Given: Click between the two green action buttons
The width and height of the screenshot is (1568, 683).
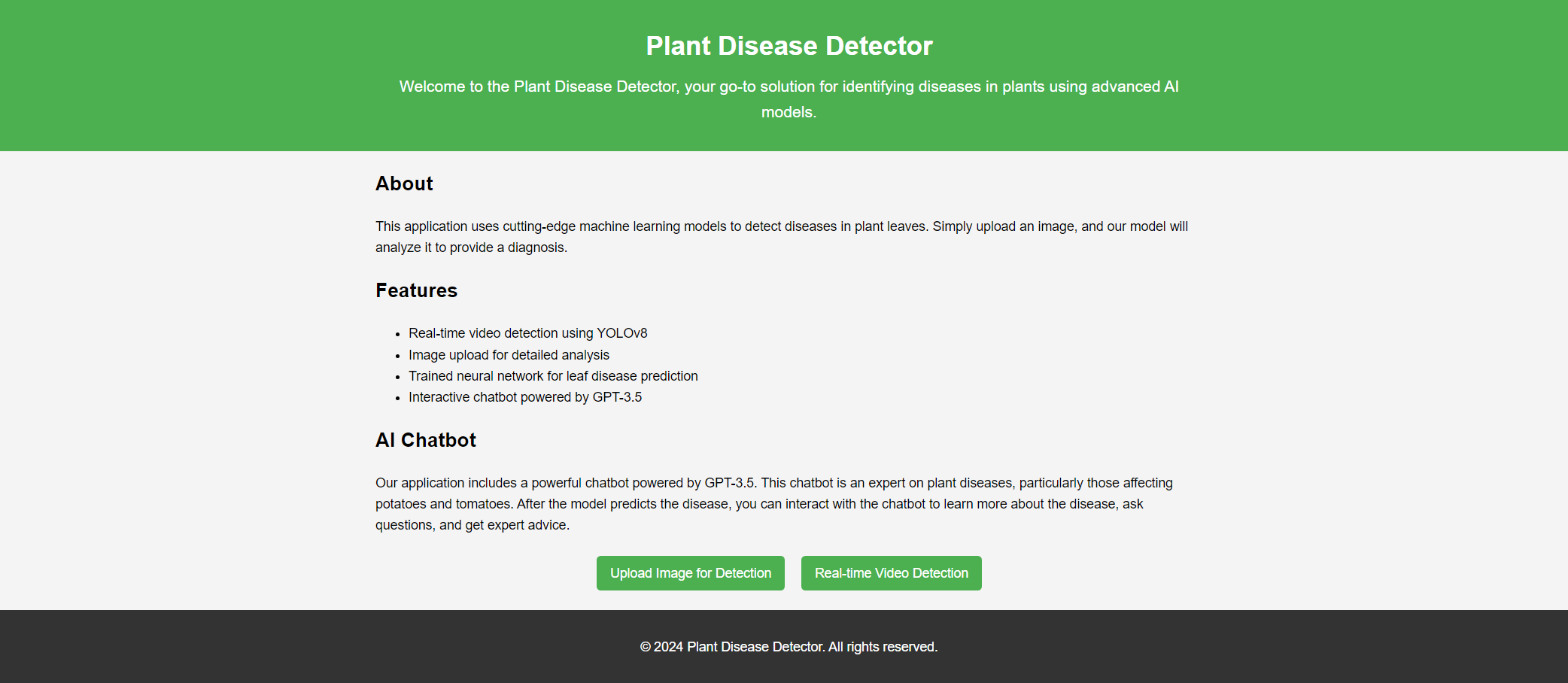Looking at the screenshot, I should [792, 572].
